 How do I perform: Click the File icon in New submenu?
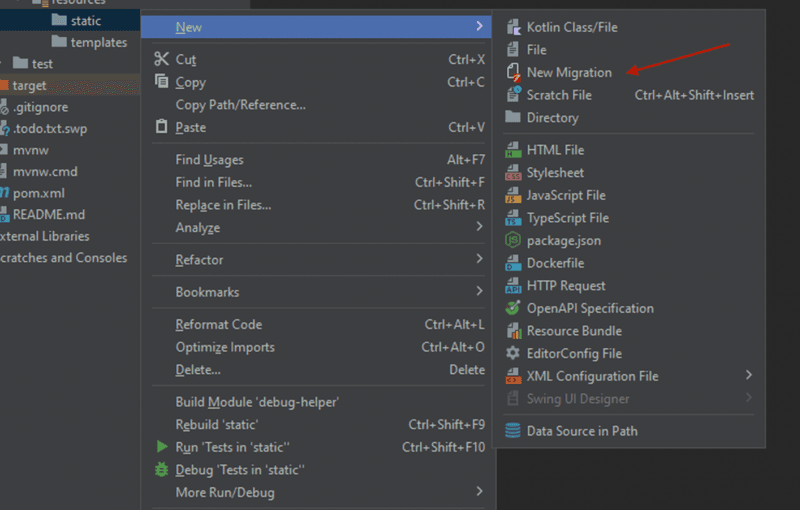pyautogui.click(x=513, y=49)
